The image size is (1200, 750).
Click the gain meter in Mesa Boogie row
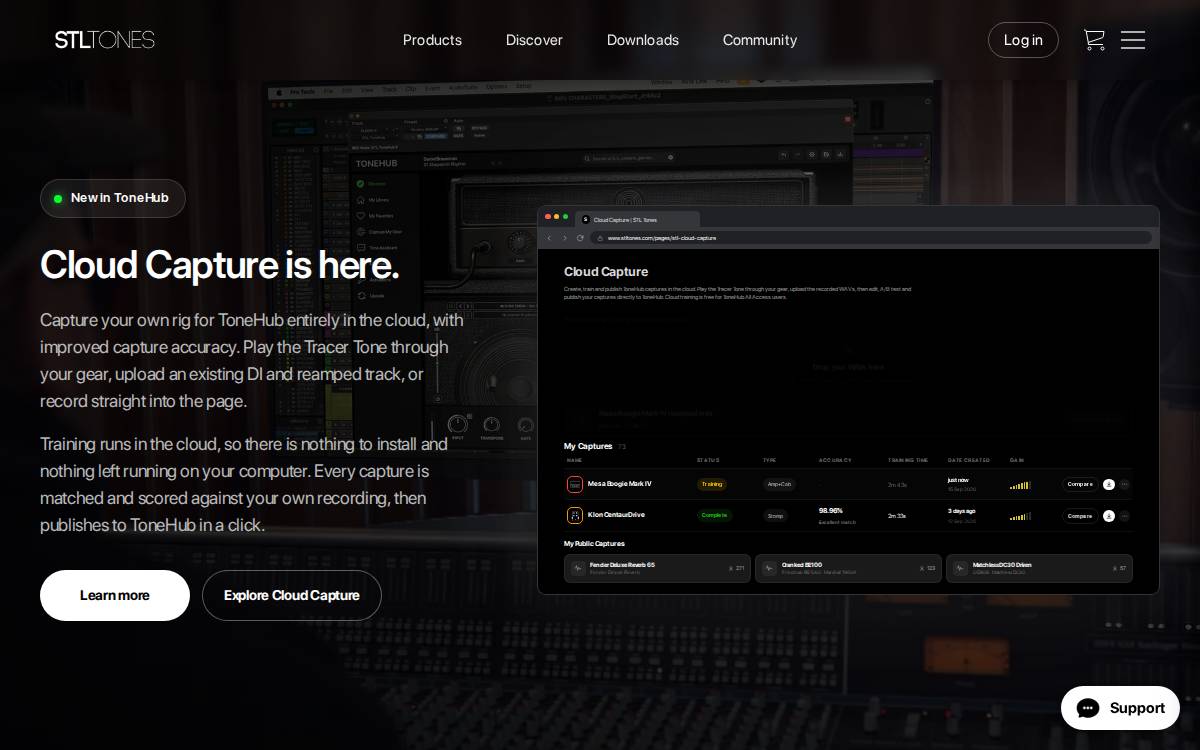tap(1020, 485)
